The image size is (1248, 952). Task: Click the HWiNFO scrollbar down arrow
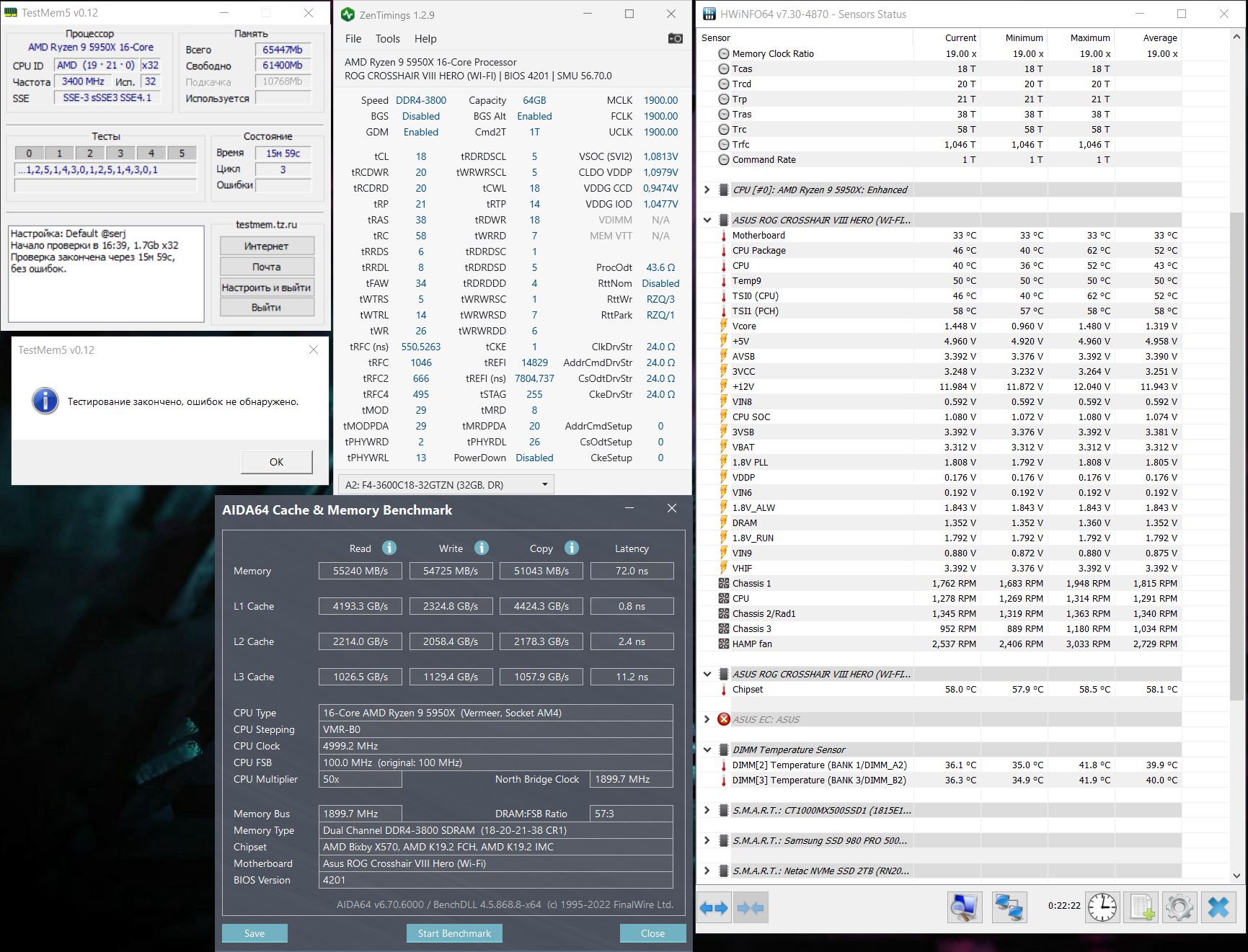pos(1238,876)
